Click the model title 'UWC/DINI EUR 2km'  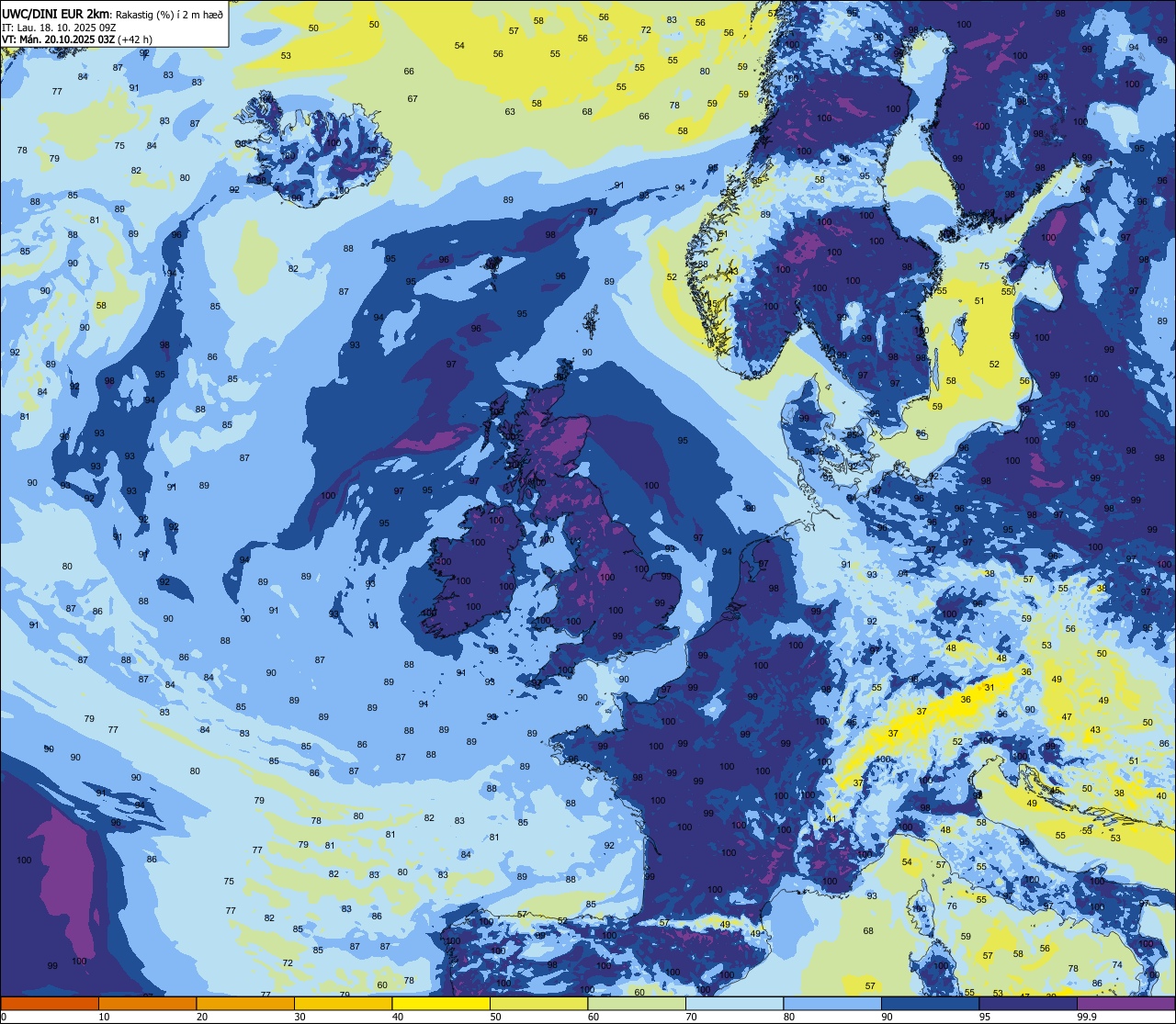pyautogui.click(x=55, y=13)
